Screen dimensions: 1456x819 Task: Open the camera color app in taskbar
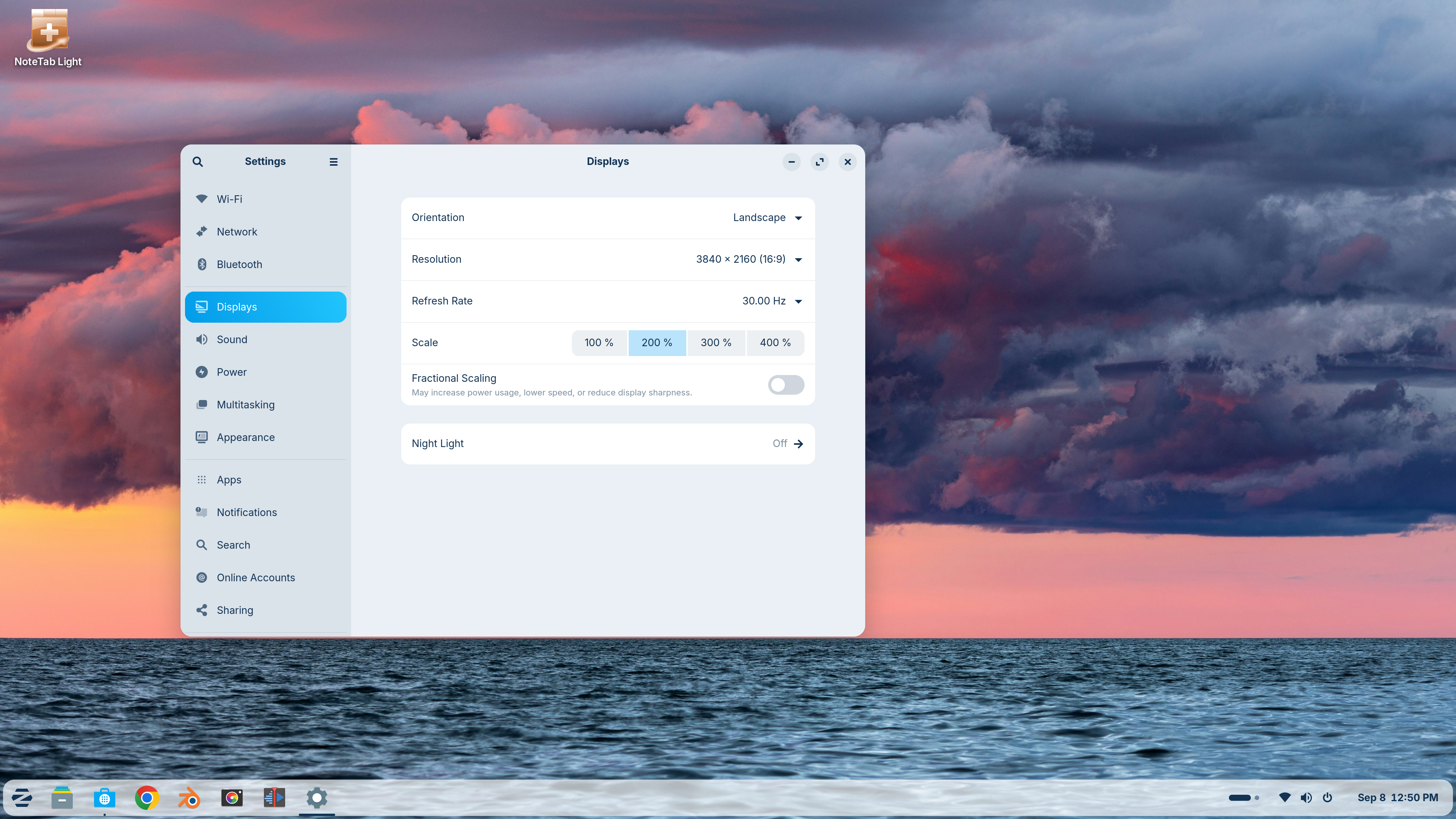point(232,797)
